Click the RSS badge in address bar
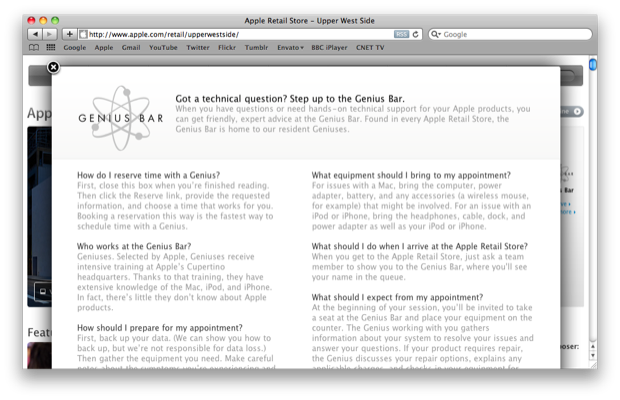Screen dimensions: 620x400 point(401,34)
